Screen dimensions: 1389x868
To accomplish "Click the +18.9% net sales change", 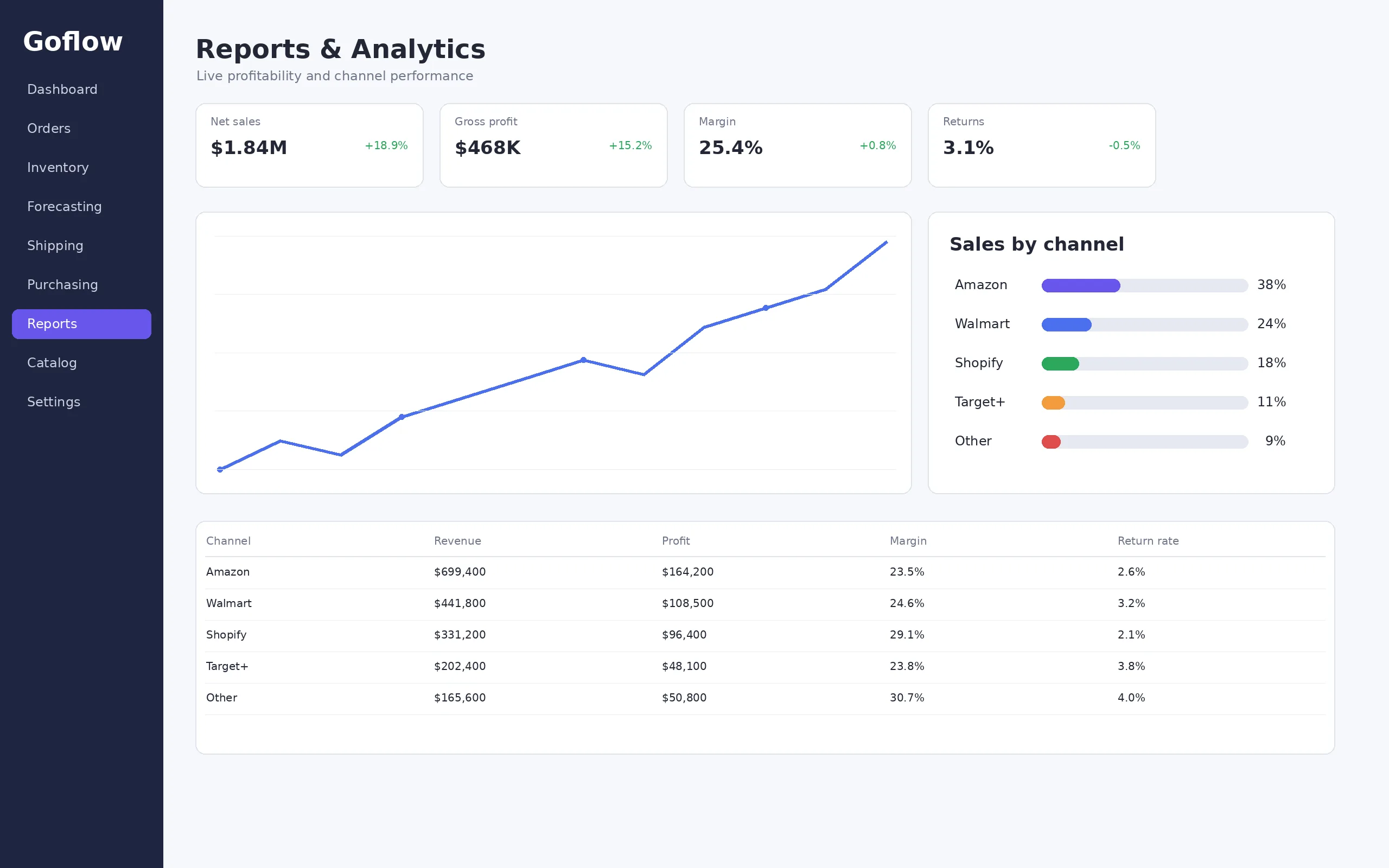I will (386, 146).
